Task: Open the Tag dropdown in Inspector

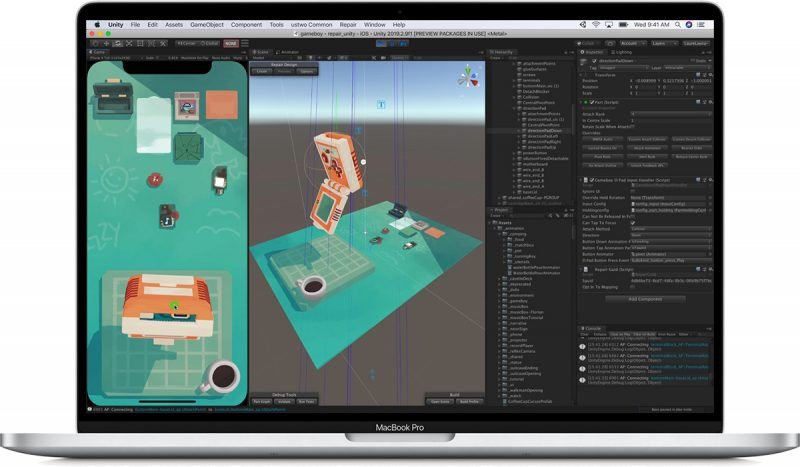Action: [x=624, y=67]
